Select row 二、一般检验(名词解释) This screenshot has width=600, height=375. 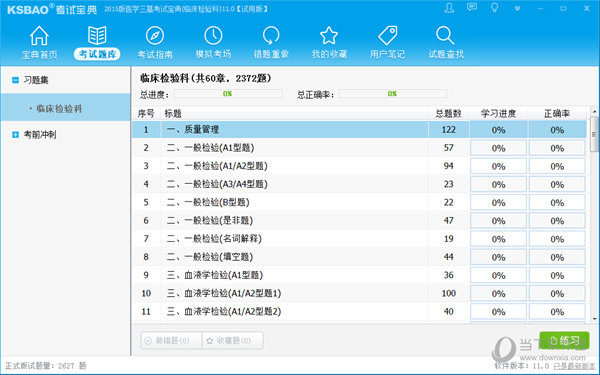359,239
